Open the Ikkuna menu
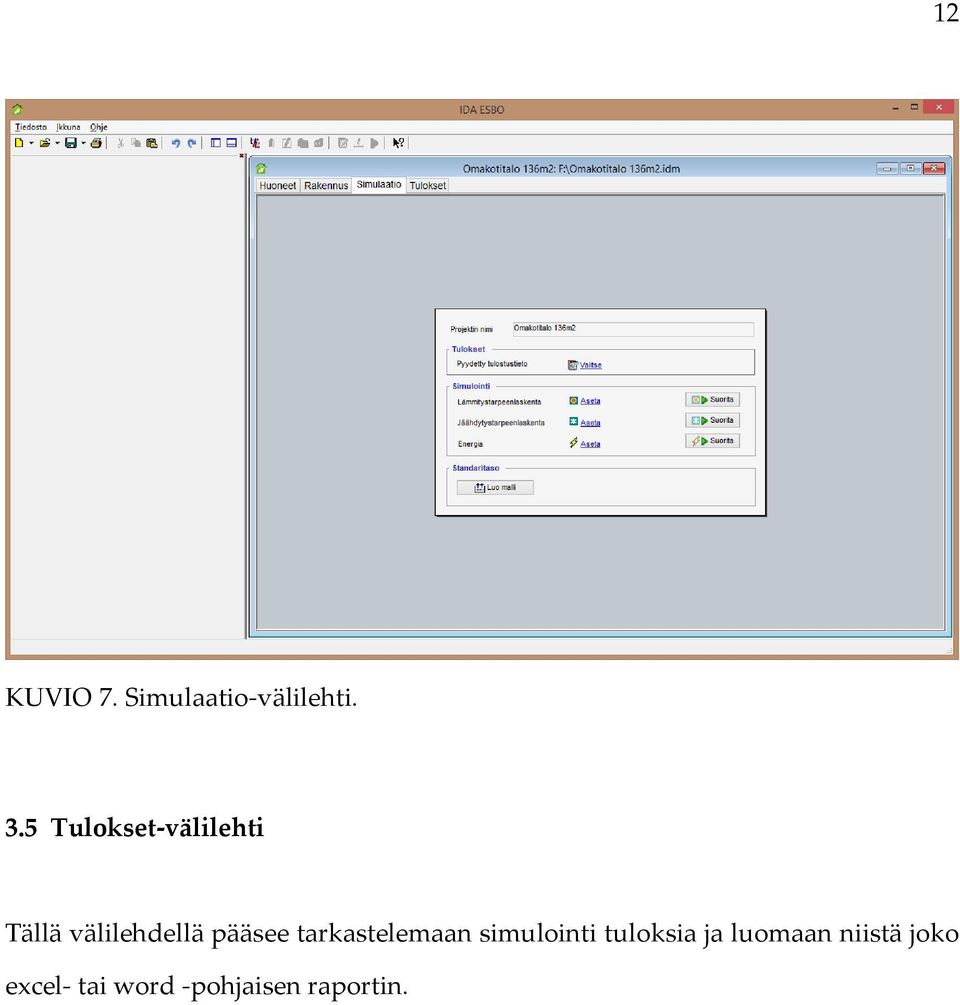 click(x=68, y=127)
